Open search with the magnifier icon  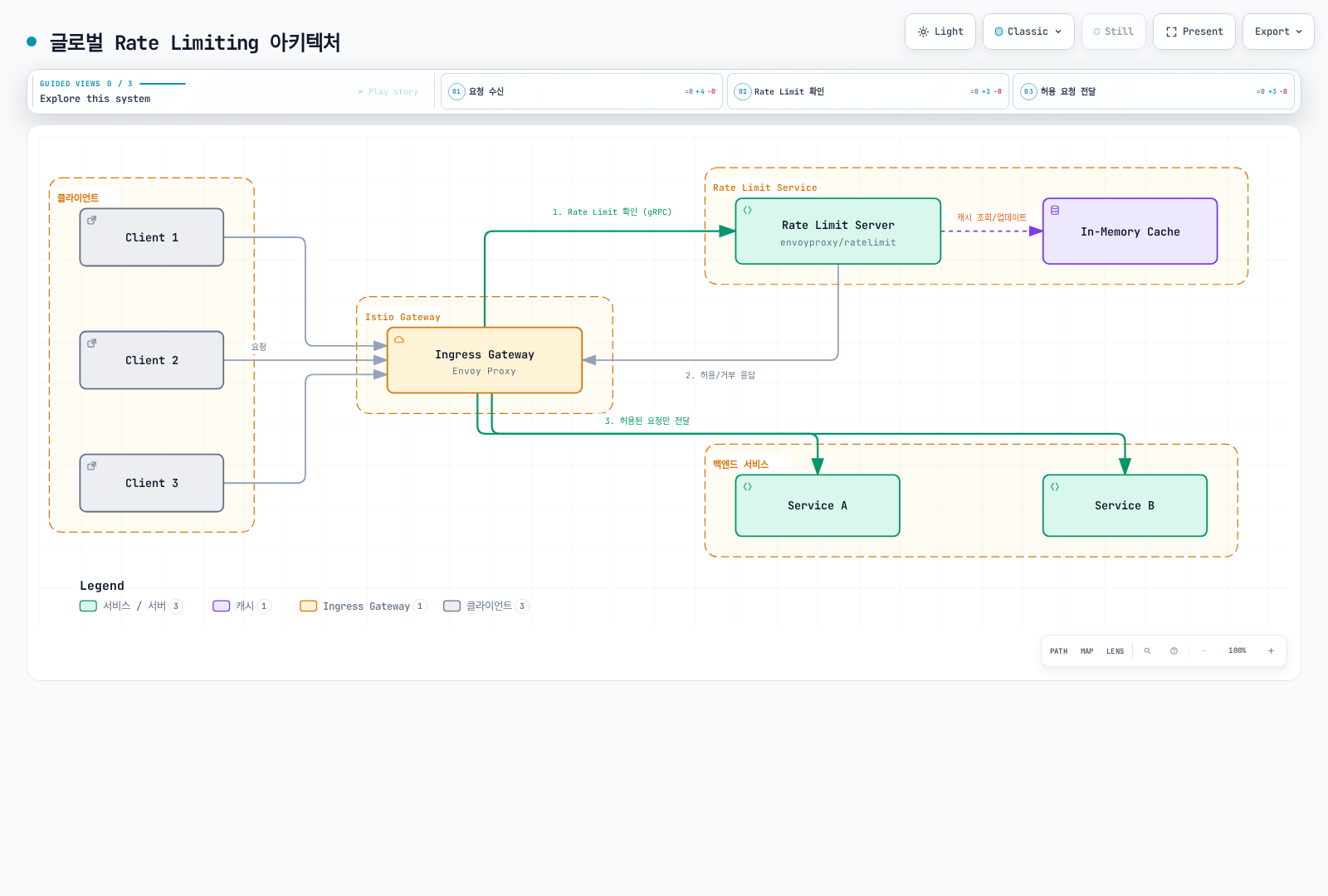(x=1147, y=651)
